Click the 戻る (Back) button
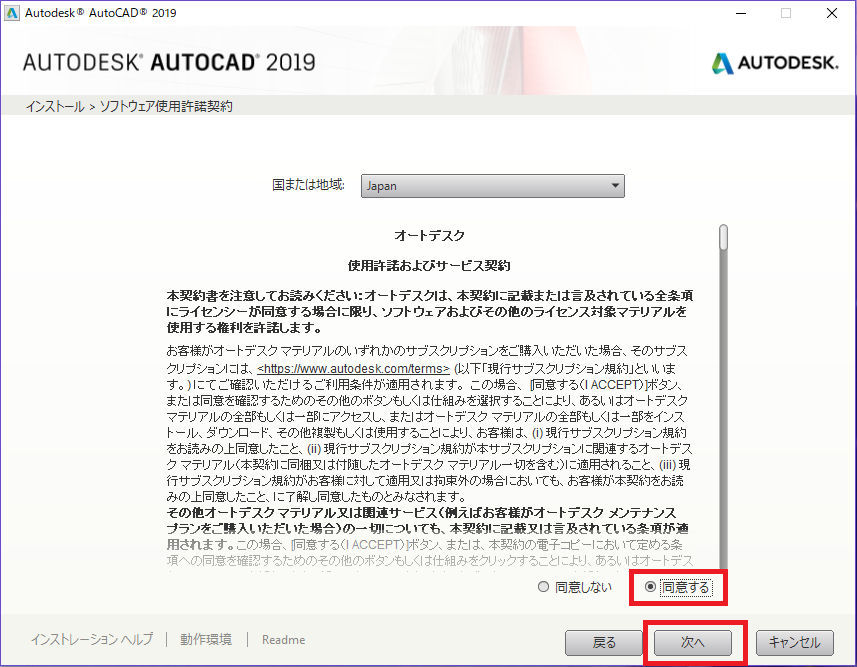The image size is (857, 667). [604, 642]
